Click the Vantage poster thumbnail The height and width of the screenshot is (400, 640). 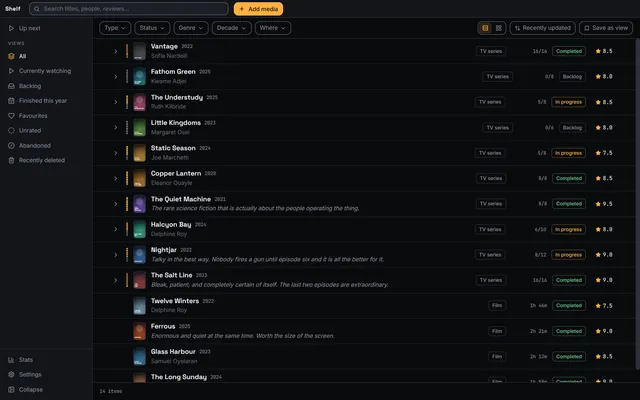(x=140, y=51)
